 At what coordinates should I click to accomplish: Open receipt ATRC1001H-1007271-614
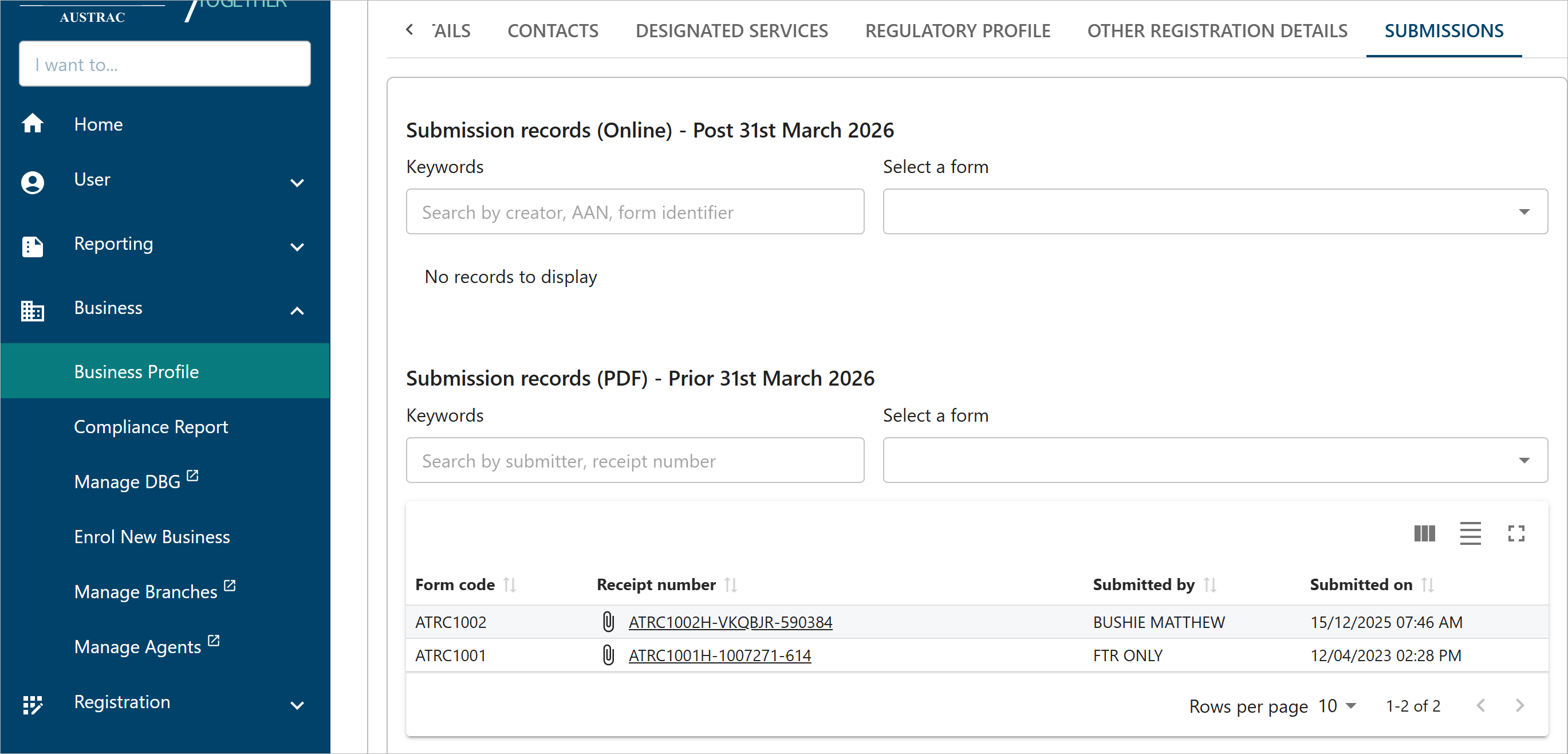719,655
